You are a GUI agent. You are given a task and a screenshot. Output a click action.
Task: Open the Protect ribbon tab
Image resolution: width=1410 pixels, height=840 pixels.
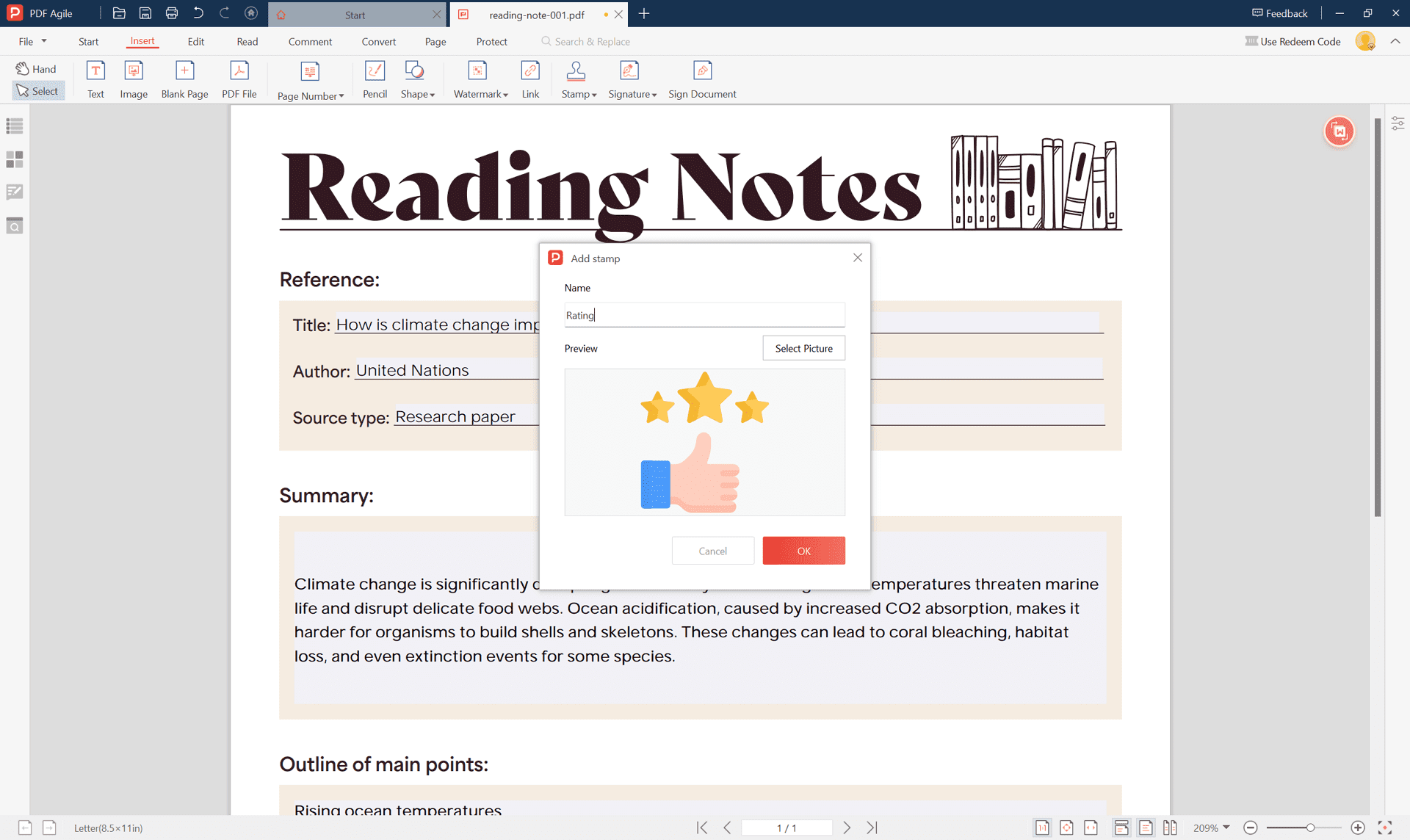491,41
